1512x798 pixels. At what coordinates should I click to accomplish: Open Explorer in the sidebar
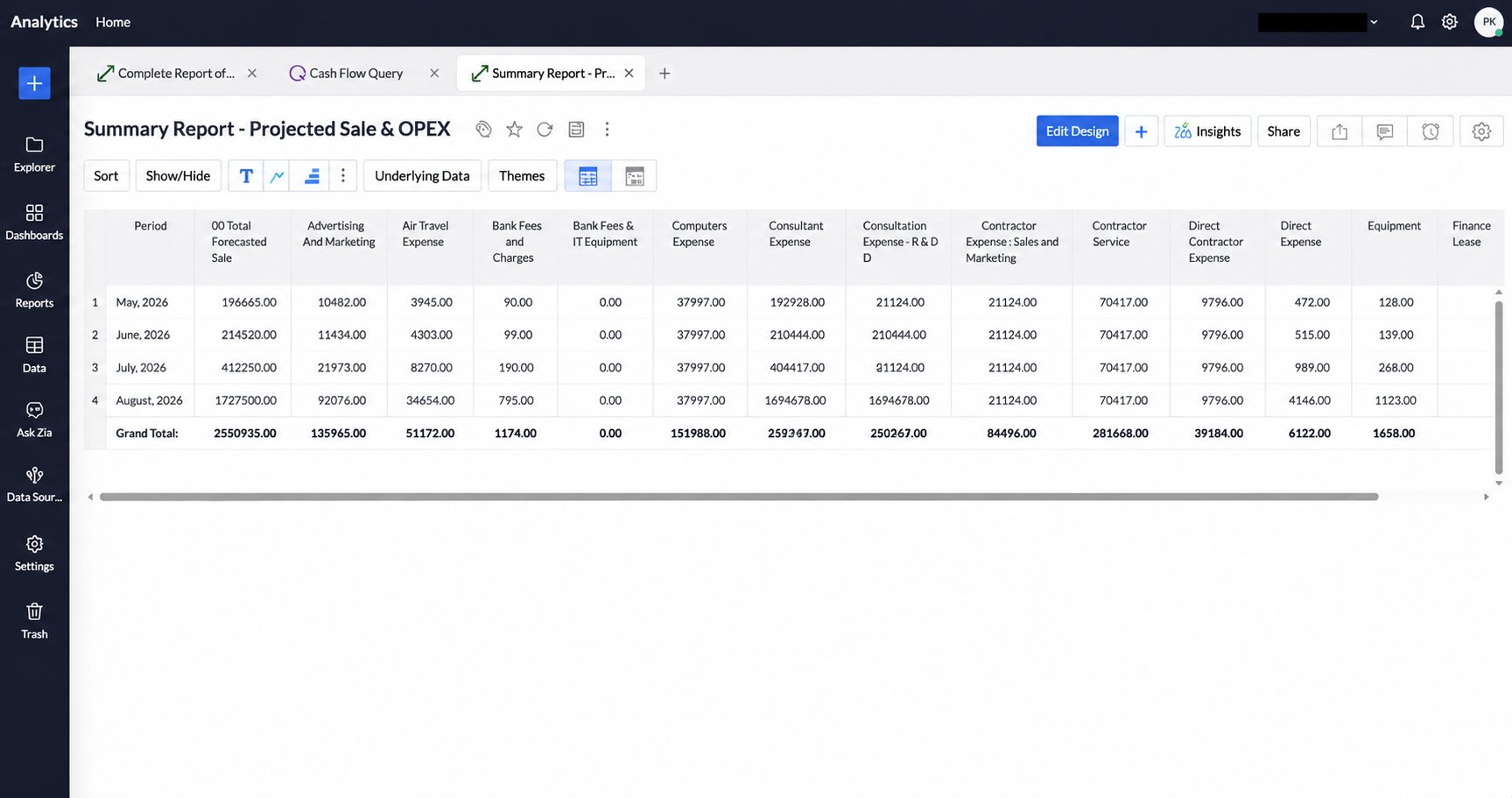(x=34, y=154)
